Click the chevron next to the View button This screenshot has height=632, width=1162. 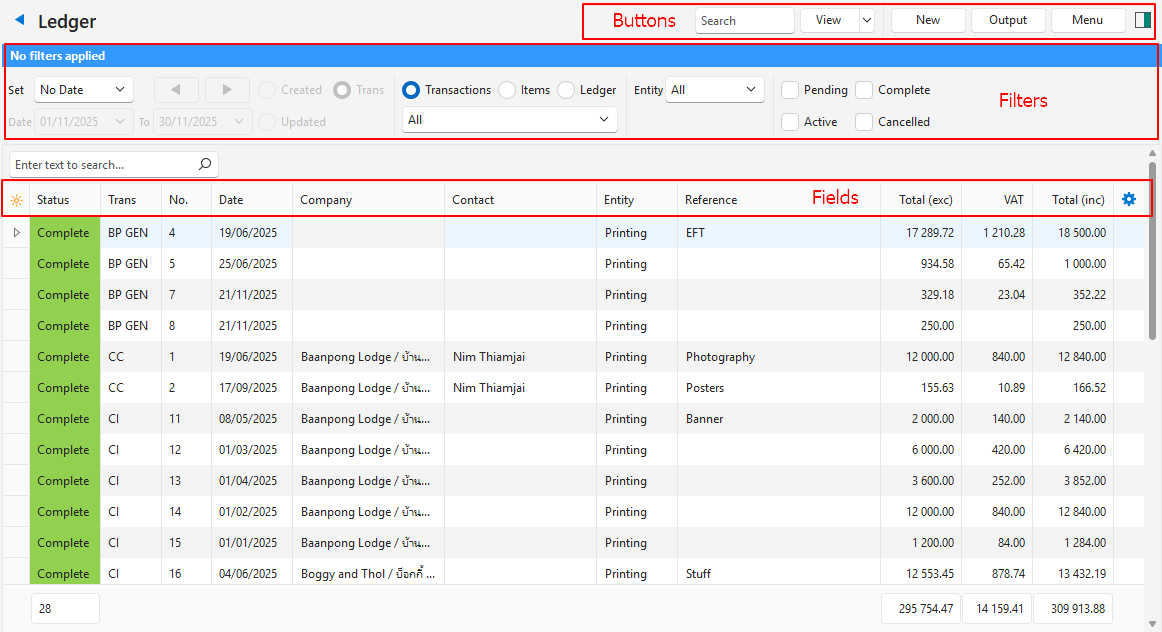point(866,19)
